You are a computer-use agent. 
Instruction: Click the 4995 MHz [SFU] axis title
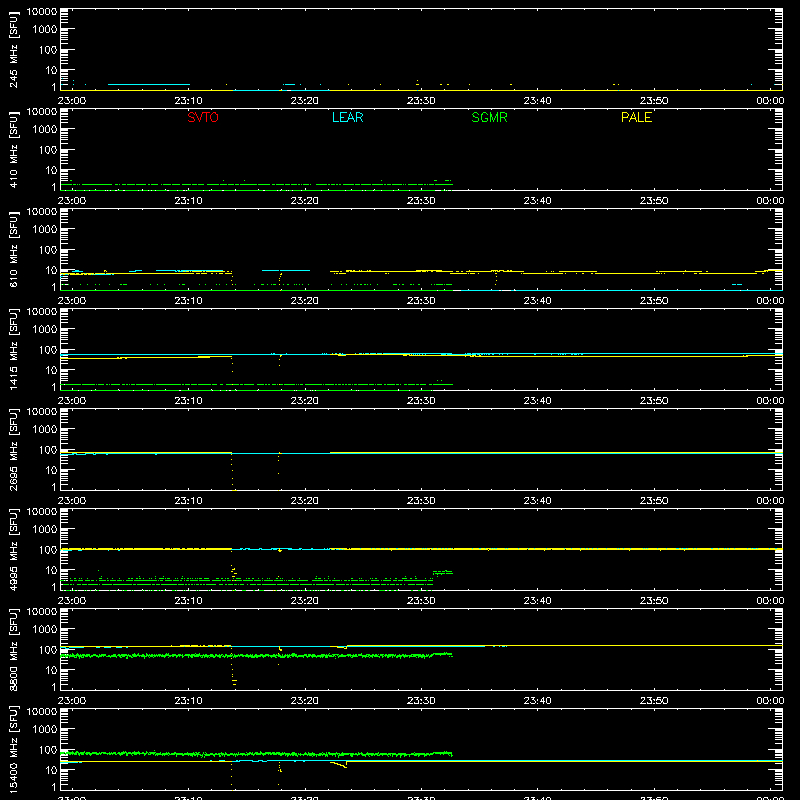[x=13, y=549]
